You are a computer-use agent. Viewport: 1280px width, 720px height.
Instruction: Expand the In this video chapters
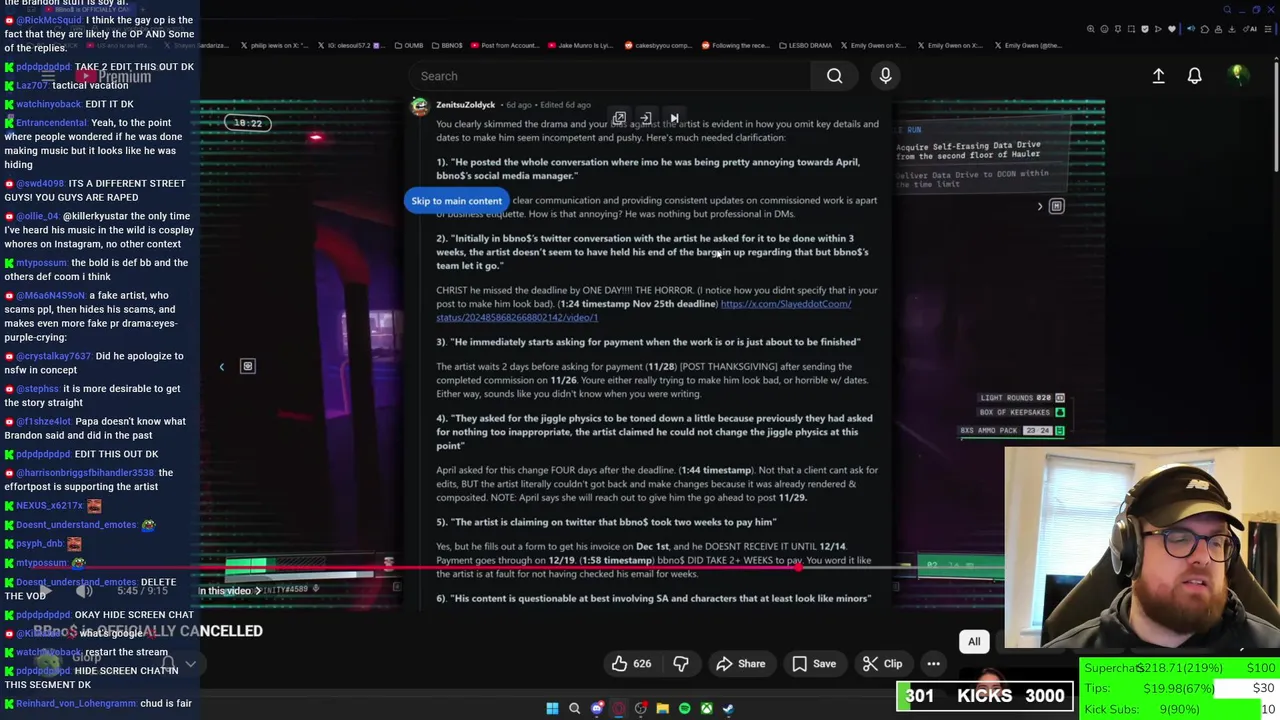click(x=228, y=591)
